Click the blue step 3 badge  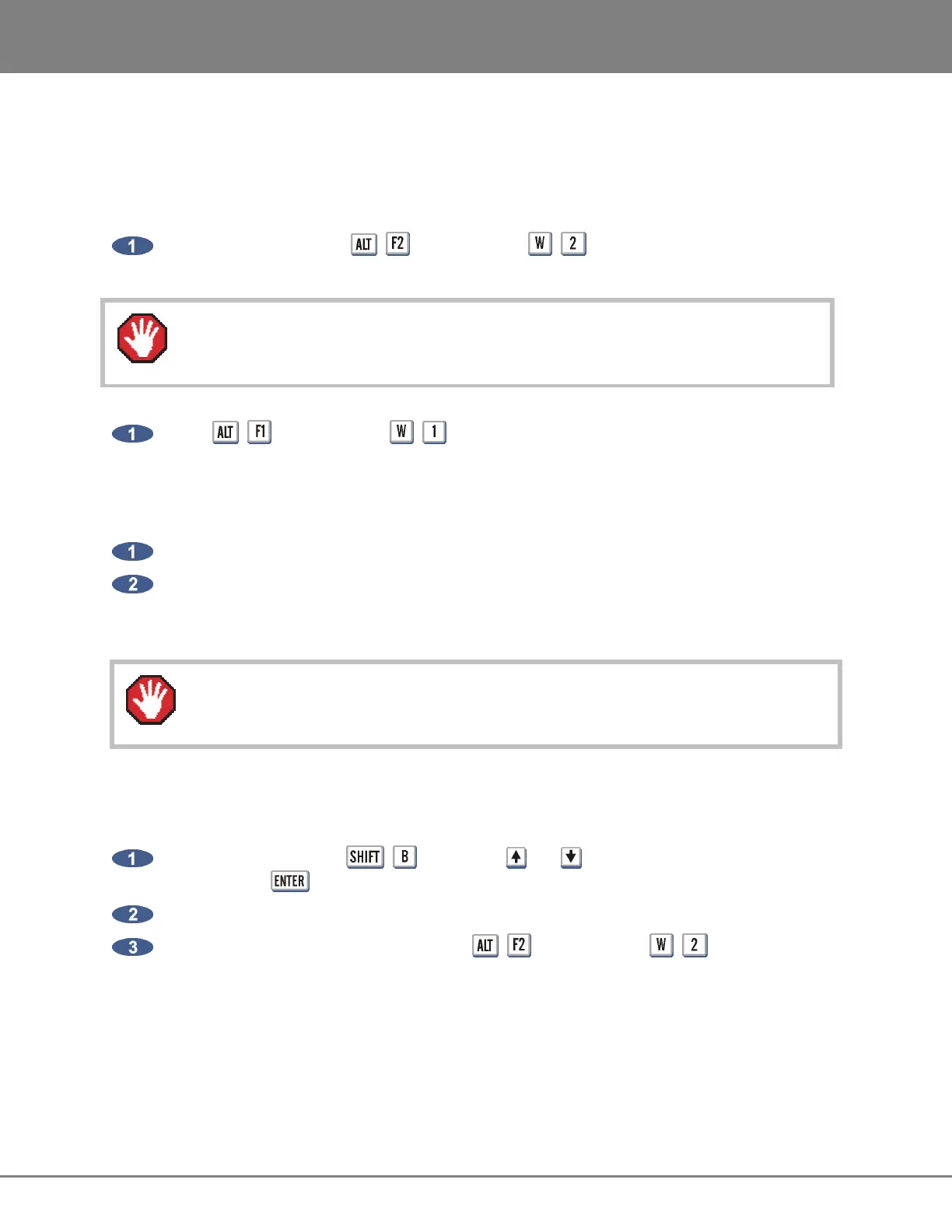coord(133,947)
